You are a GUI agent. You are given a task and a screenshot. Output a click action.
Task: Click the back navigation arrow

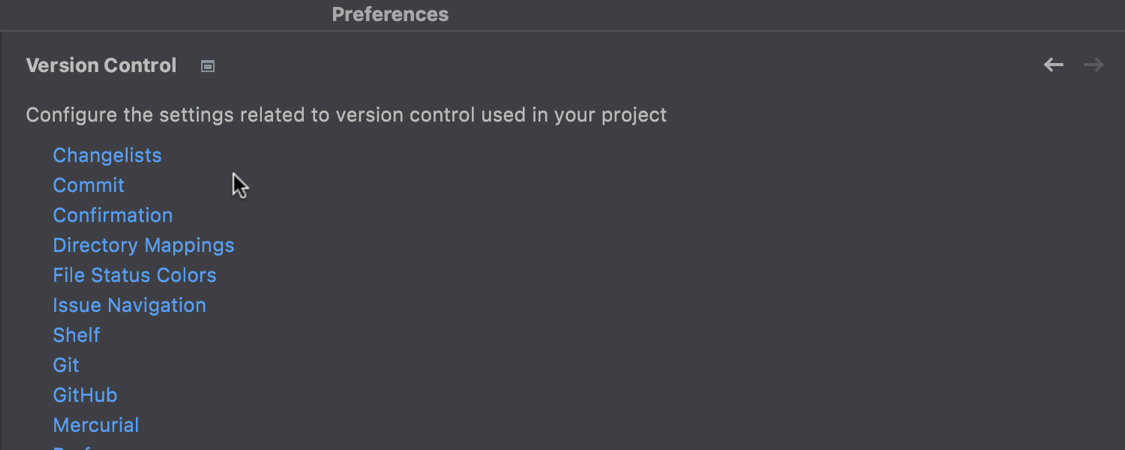1053,65
